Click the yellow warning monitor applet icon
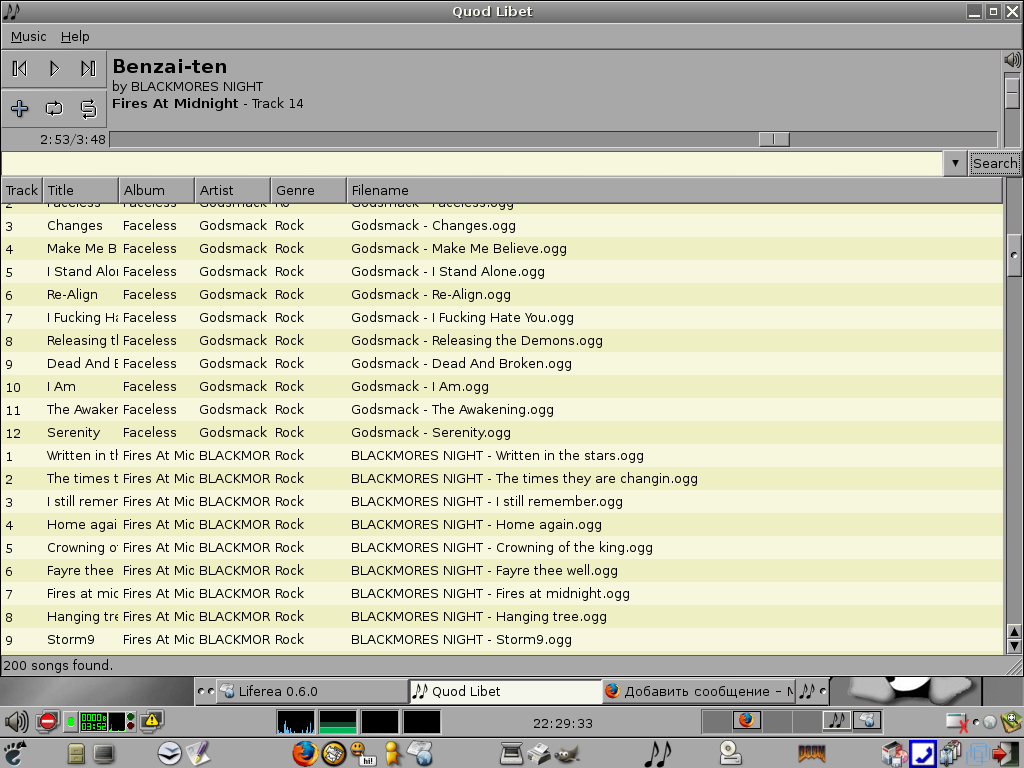Viewport: 1024px width, 768px height. (152, 721)
